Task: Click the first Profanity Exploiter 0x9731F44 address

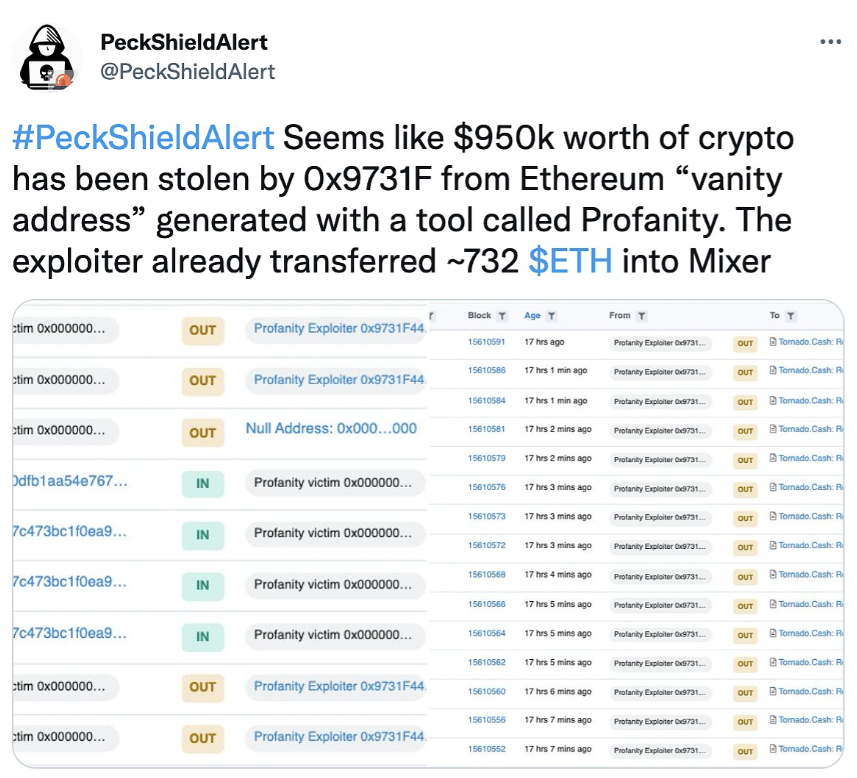Action: [339, 329]
